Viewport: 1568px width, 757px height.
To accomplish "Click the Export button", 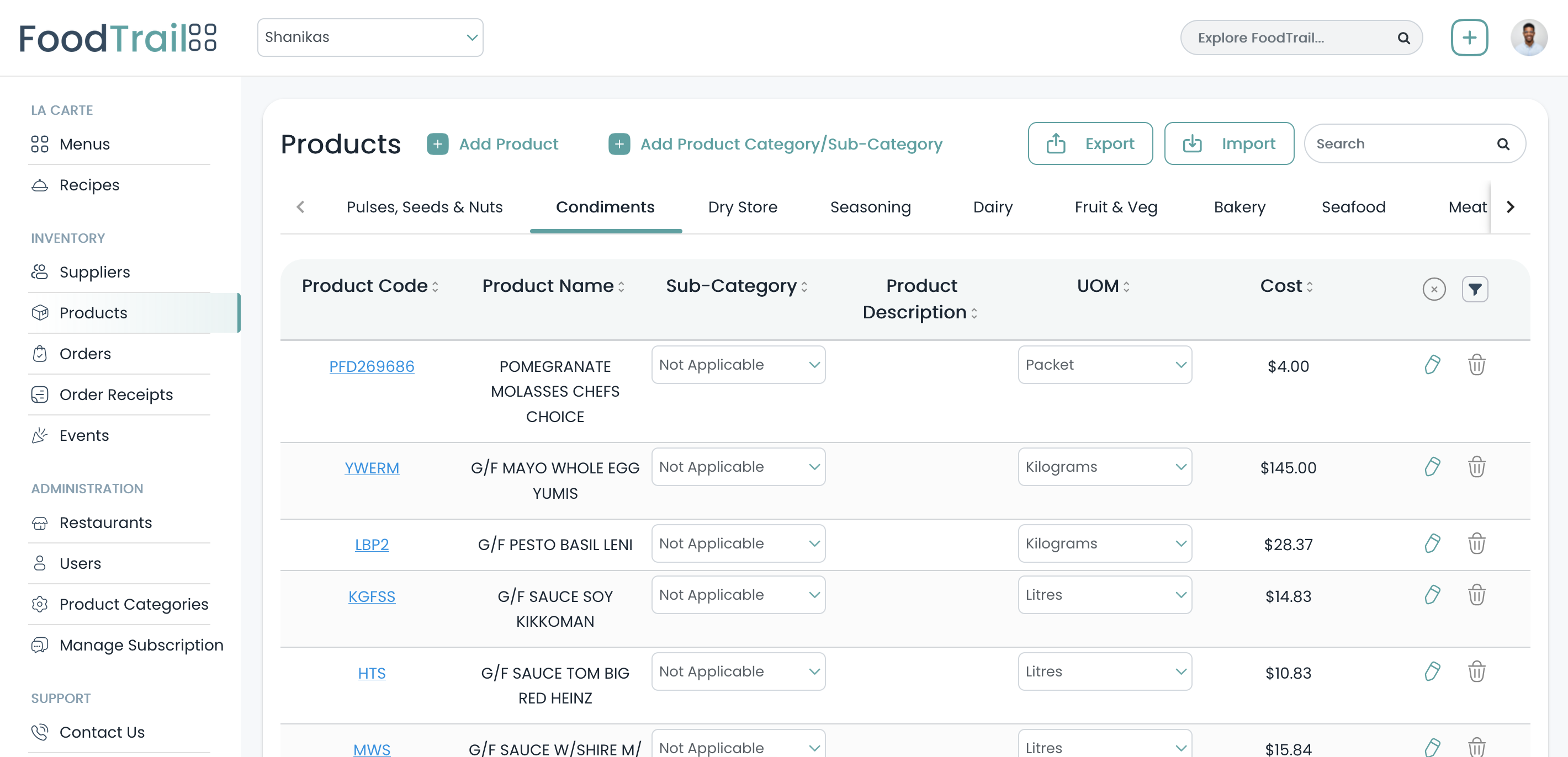I will pyautogui.click(x=1089, y=143).
